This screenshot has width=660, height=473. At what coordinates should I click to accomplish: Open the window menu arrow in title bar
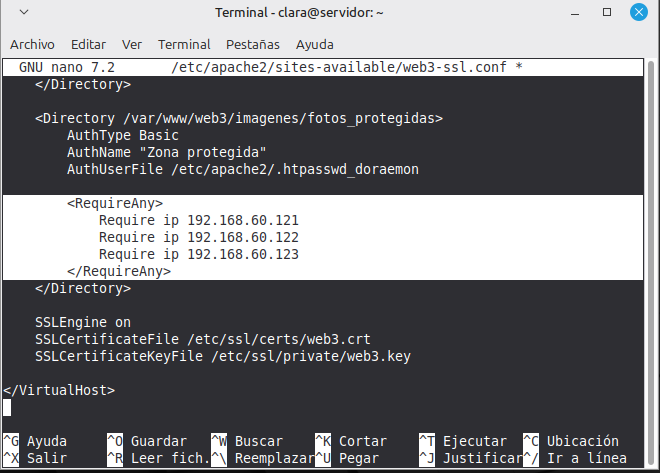(x=22, y=14)
